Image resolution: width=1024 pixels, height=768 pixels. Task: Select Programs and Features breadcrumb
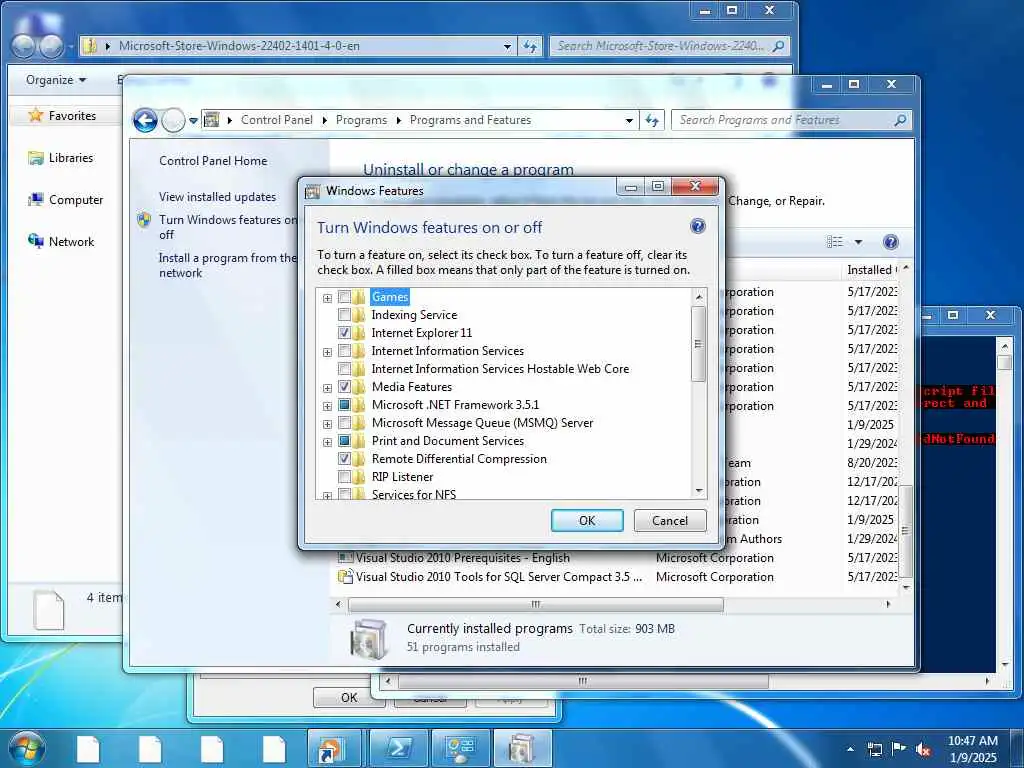pos(470,120)
